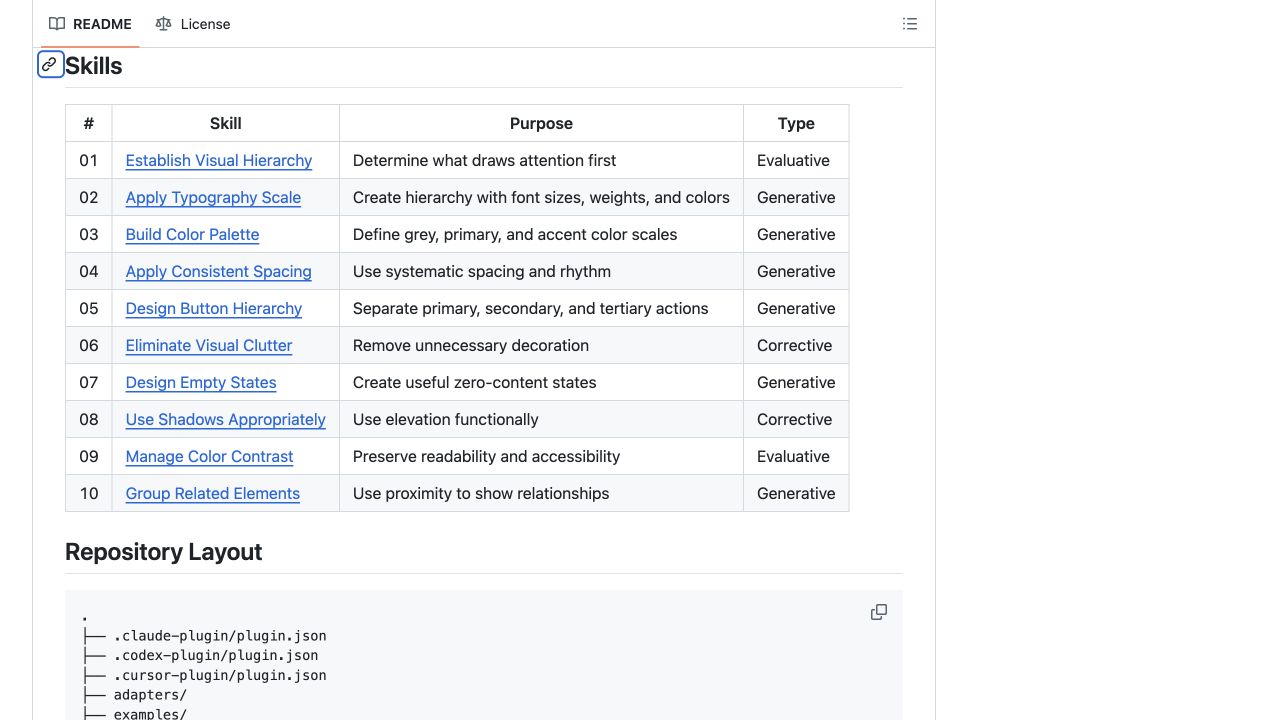Copy the repository layout code block
1280x720 pixels.
point(879,612)
